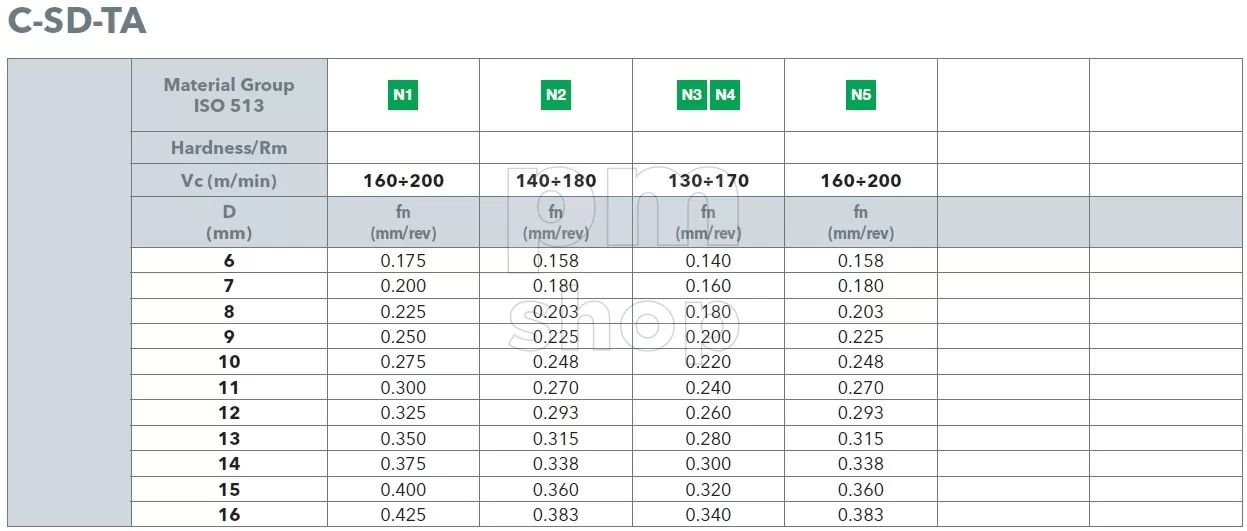Click the 130÷170 cutting speed value
This screenshot has width=1247, height=531.
(708, 181)
